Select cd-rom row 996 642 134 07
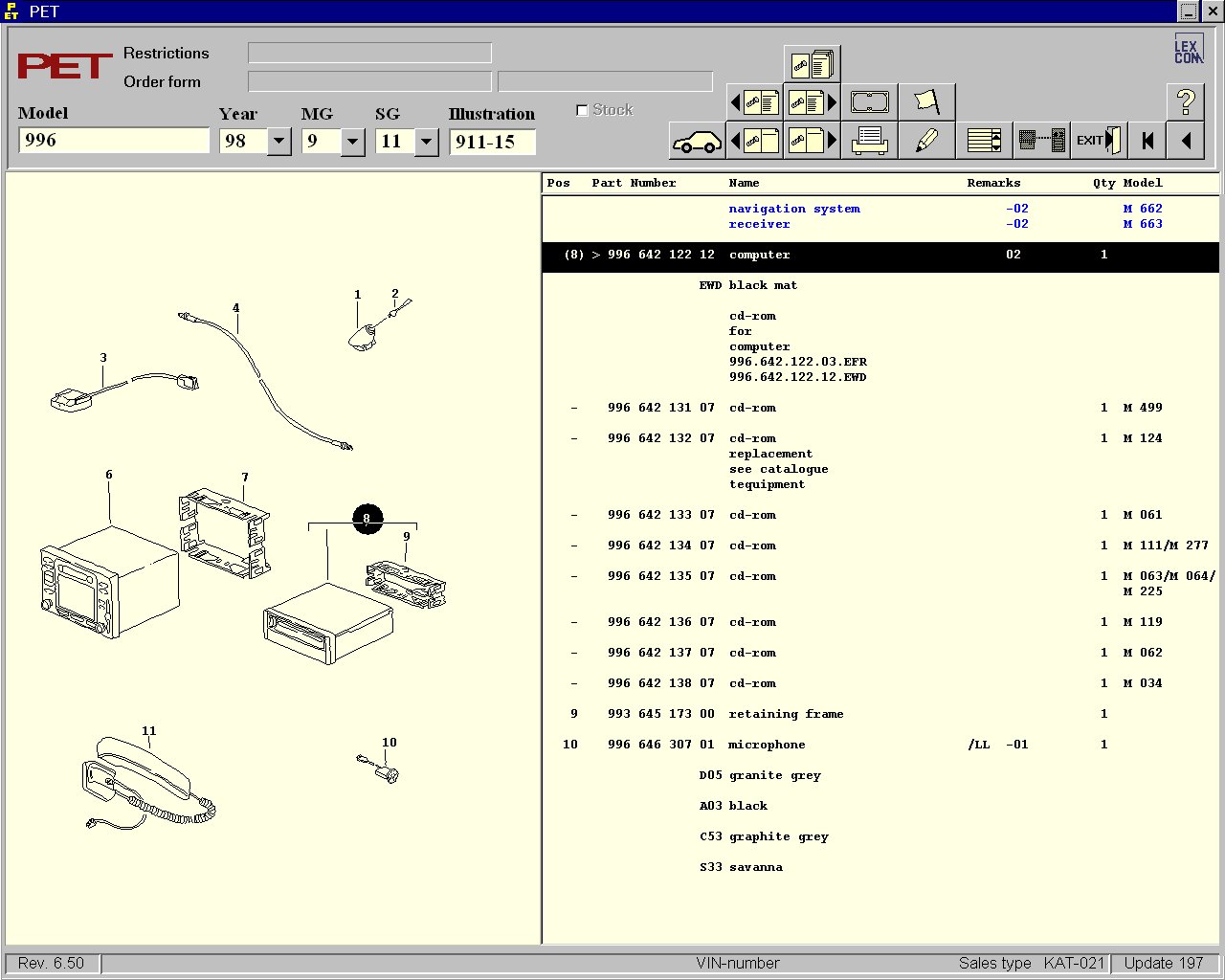This screenshot has height=980, width=1225. pyautogui.click(x=880, y=546)
